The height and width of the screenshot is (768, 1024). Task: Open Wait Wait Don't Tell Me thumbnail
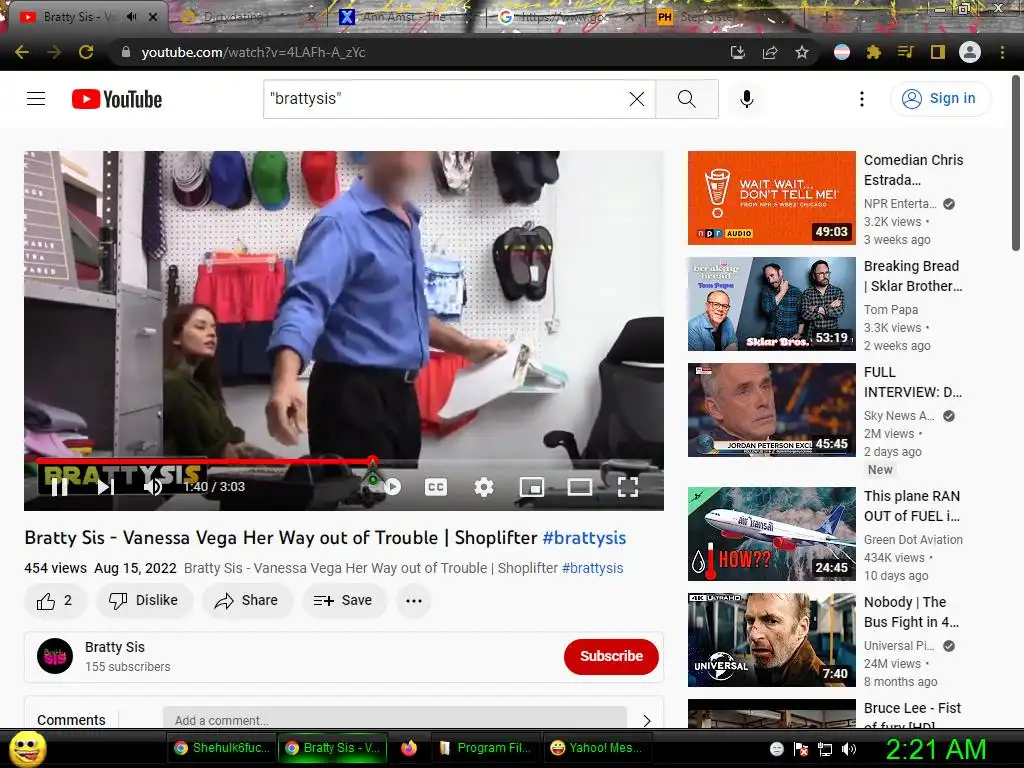[771, 198]
